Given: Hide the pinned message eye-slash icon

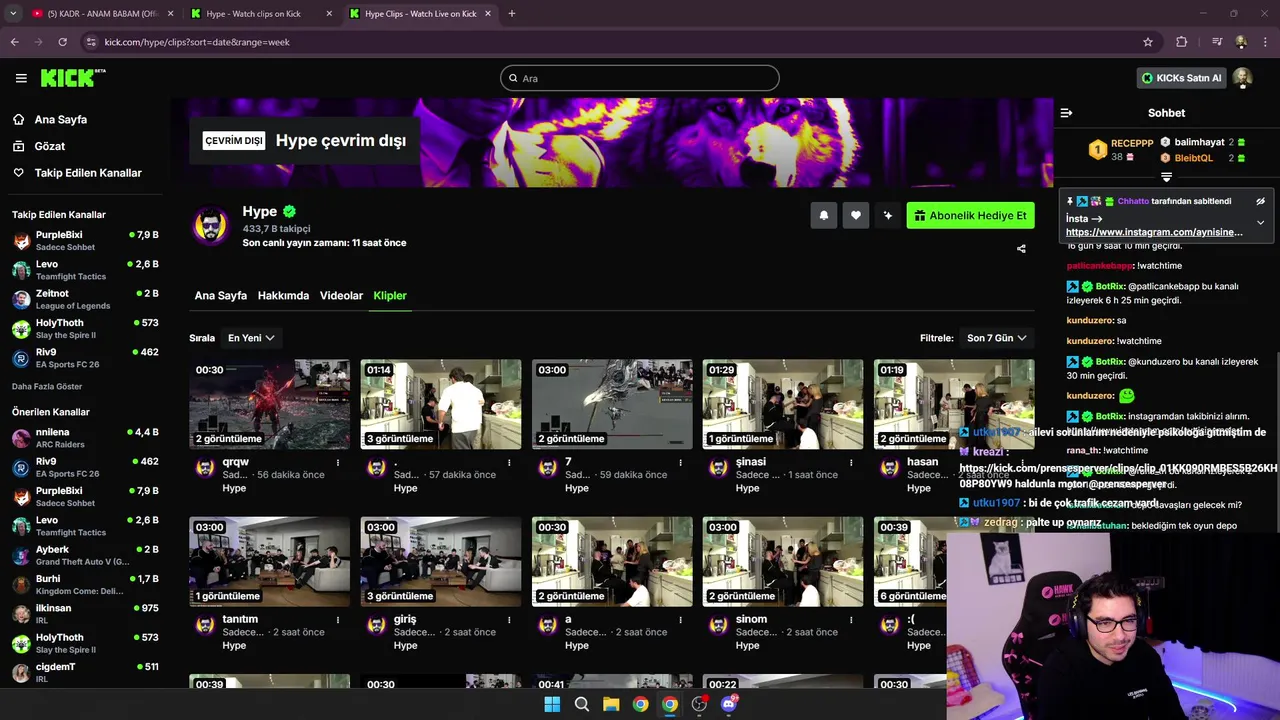Looking at the screenshot, I should point(1260,201).
